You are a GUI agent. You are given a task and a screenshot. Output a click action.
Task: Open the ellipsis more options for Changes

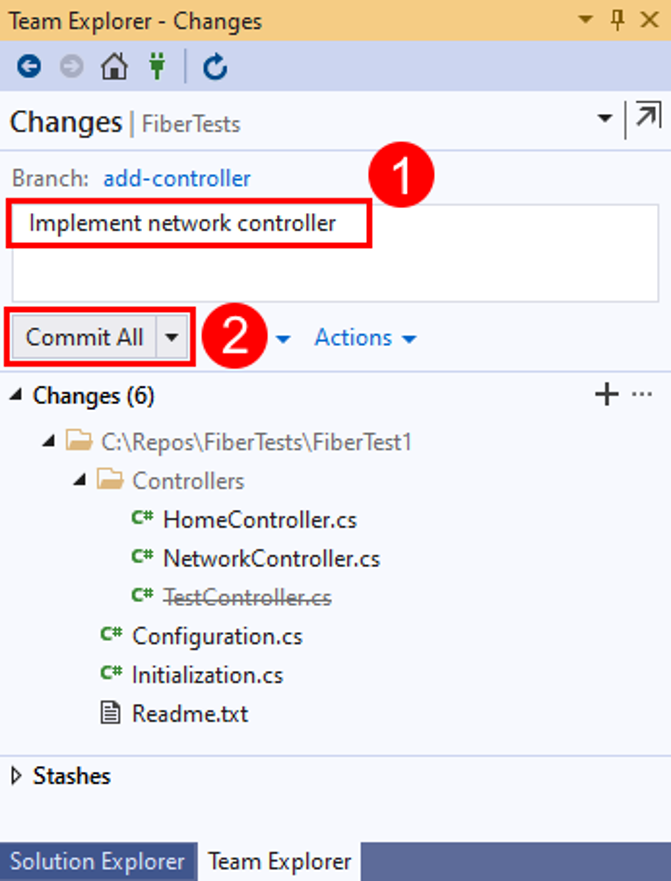pyautogui.click(x=641, y=395)
